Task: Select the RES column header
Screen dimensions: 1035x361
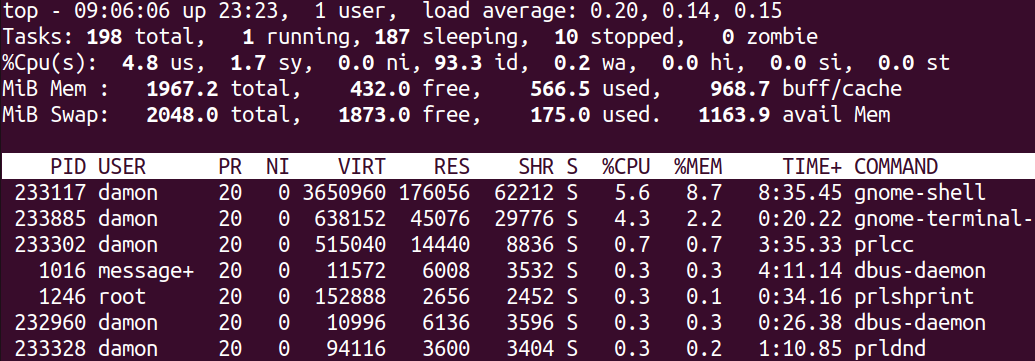Action: point(451,166)
